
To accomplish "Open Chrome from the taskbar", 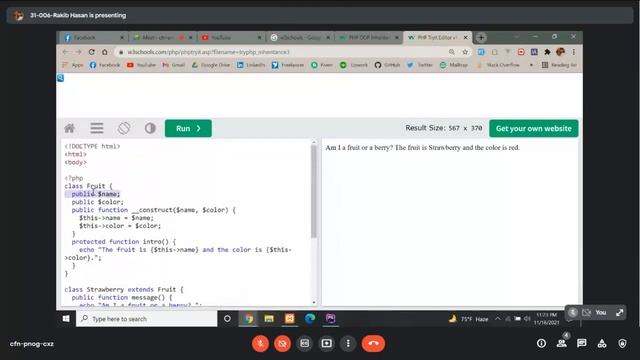I will point(249,319).
